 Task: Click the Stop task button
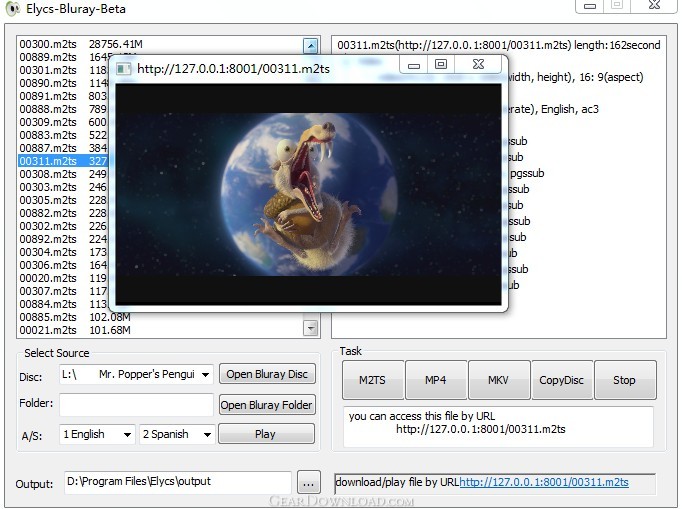point(625,380)
